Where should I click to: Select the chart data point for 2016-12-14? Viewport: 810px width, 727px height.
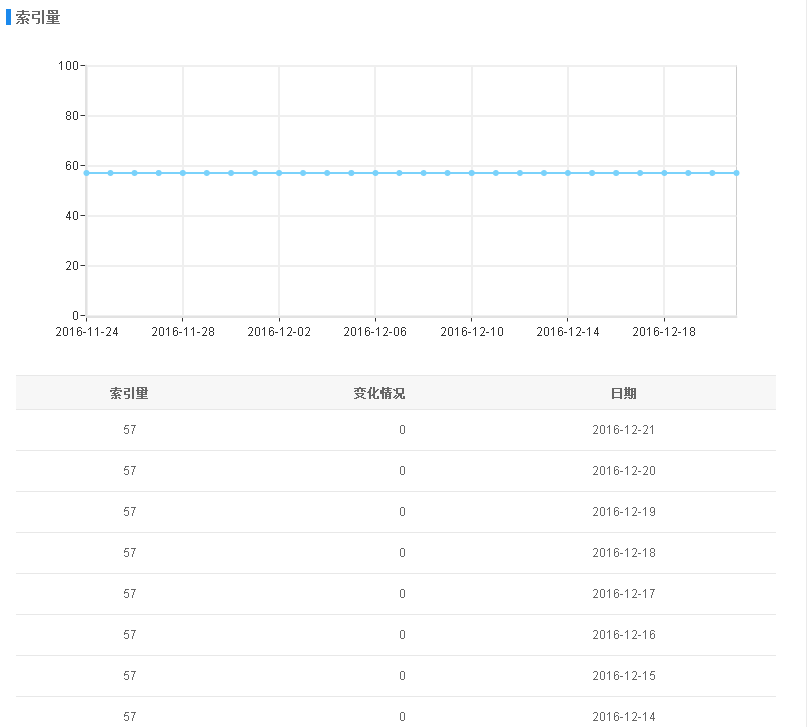[x=568, y=173]
